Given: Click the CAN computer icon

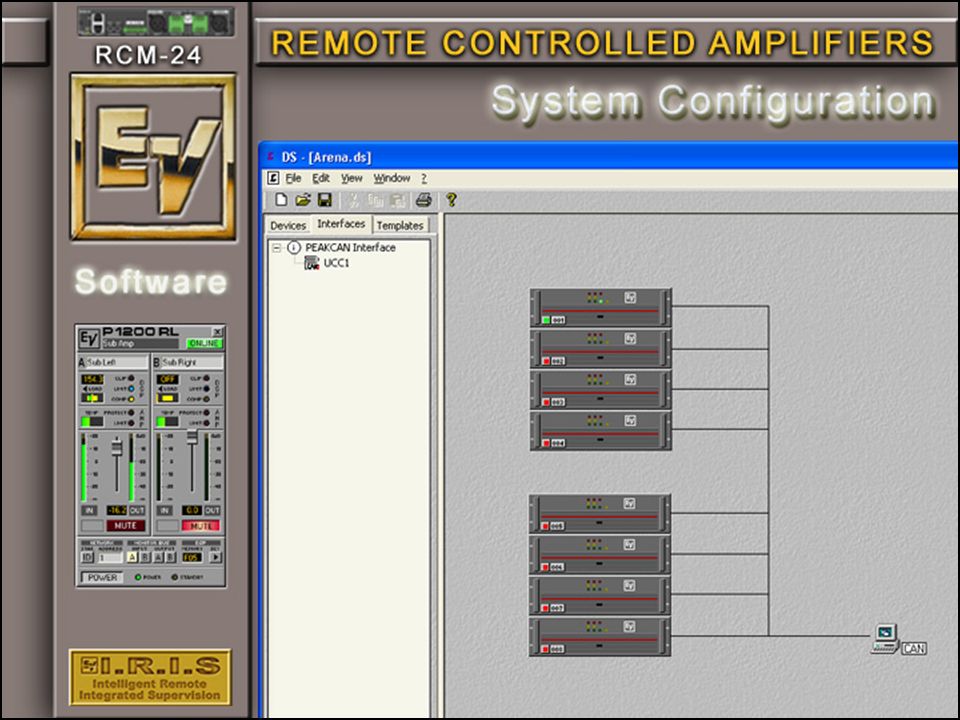Looking at the screenshot, I should (885, 639).
